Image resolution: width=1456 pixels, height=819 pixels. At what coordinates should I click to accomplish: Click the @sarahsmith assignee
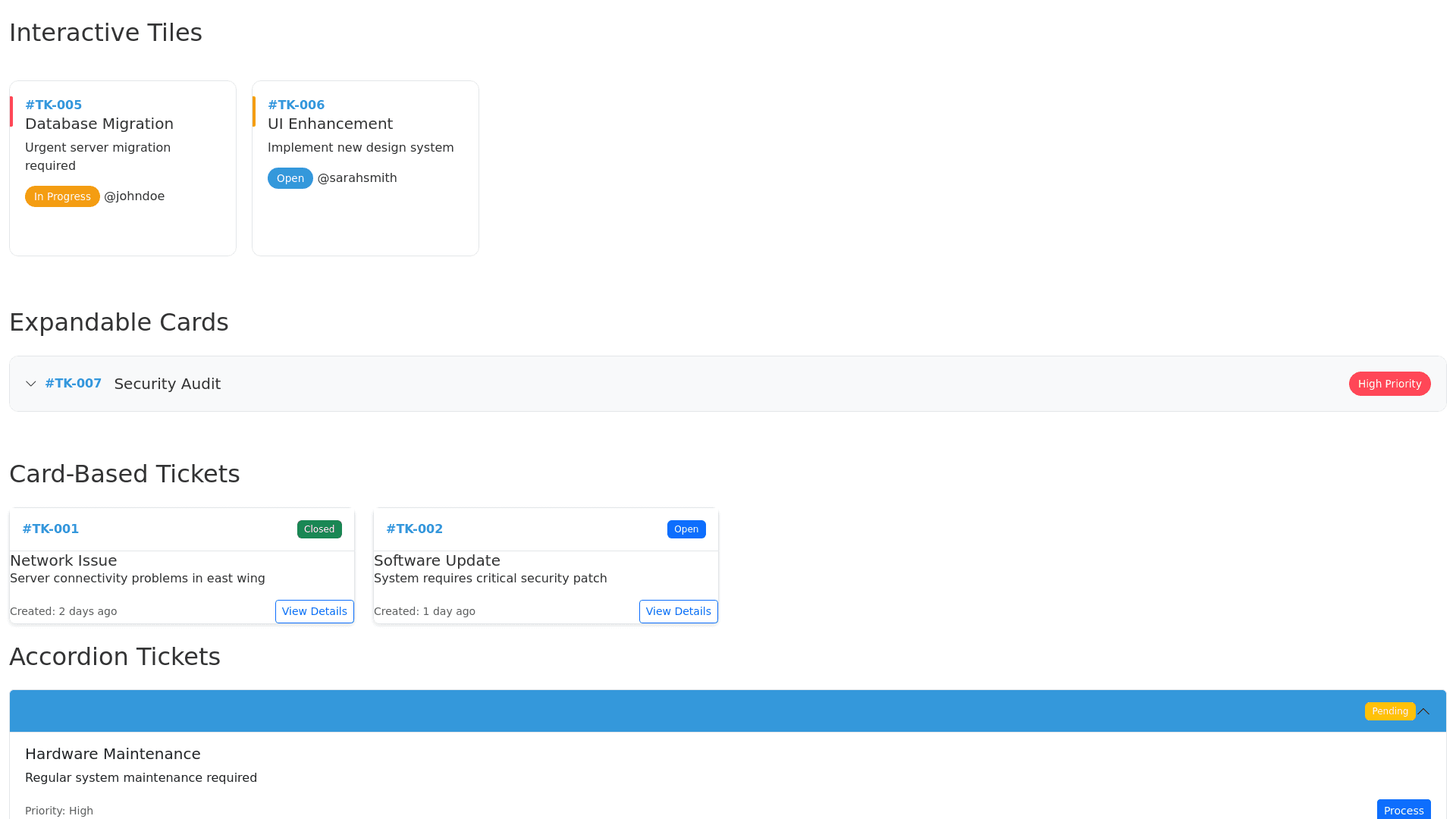[357, 178]
